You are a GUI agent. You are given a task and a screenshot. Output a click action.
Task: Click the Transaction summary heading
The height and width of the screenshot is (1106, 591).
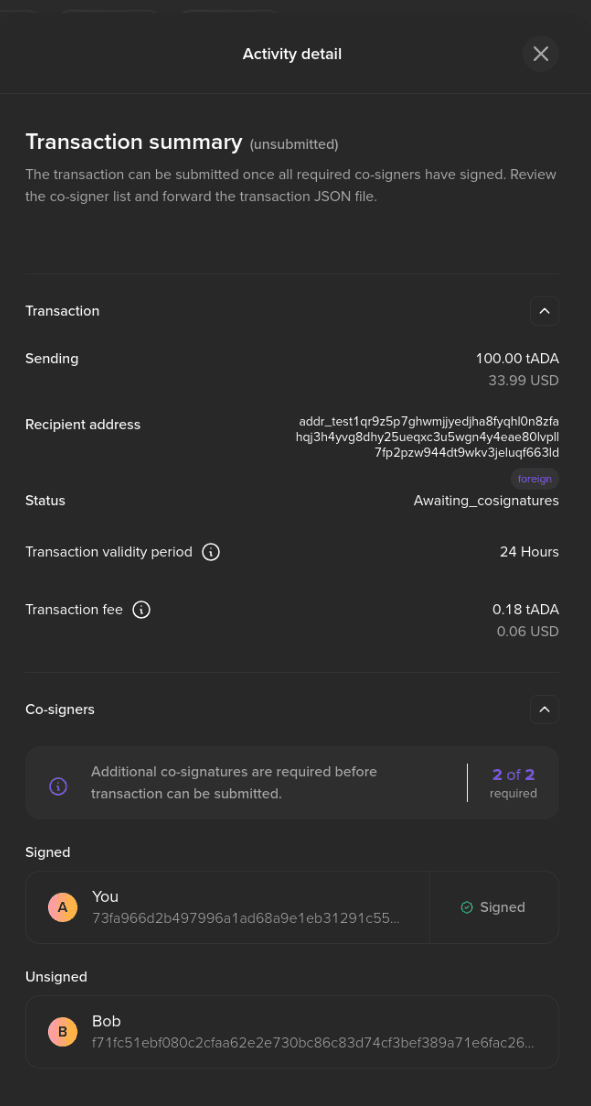pos(134,142)
